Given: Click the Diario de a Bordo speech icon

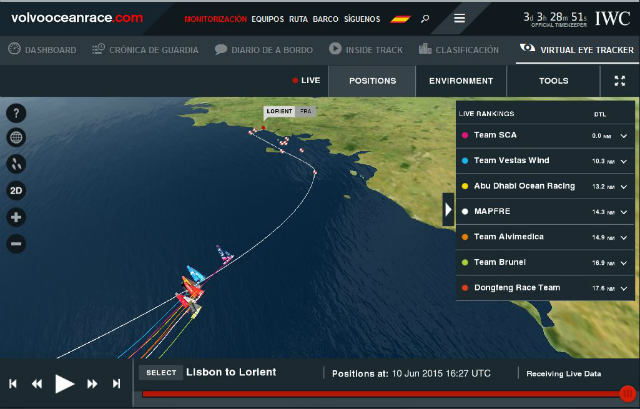Looking at the screenshot, I should pyautogui.click(x=221, y=49).
